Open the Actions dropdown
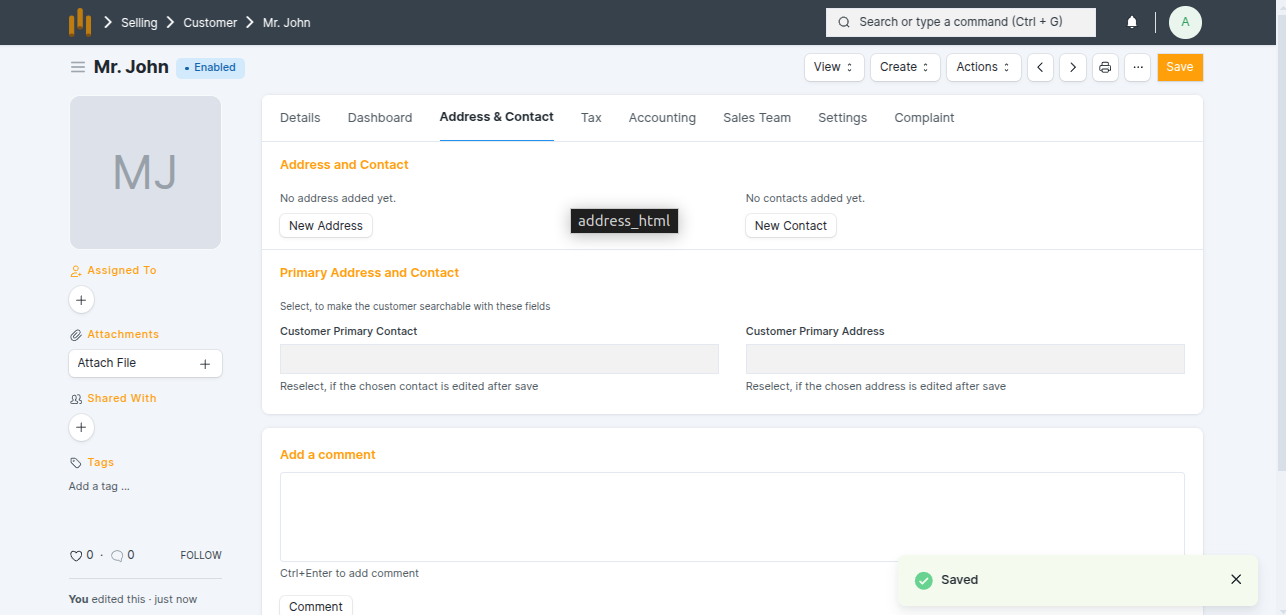This screenshot has width=1286, height=615. [983, 67]
